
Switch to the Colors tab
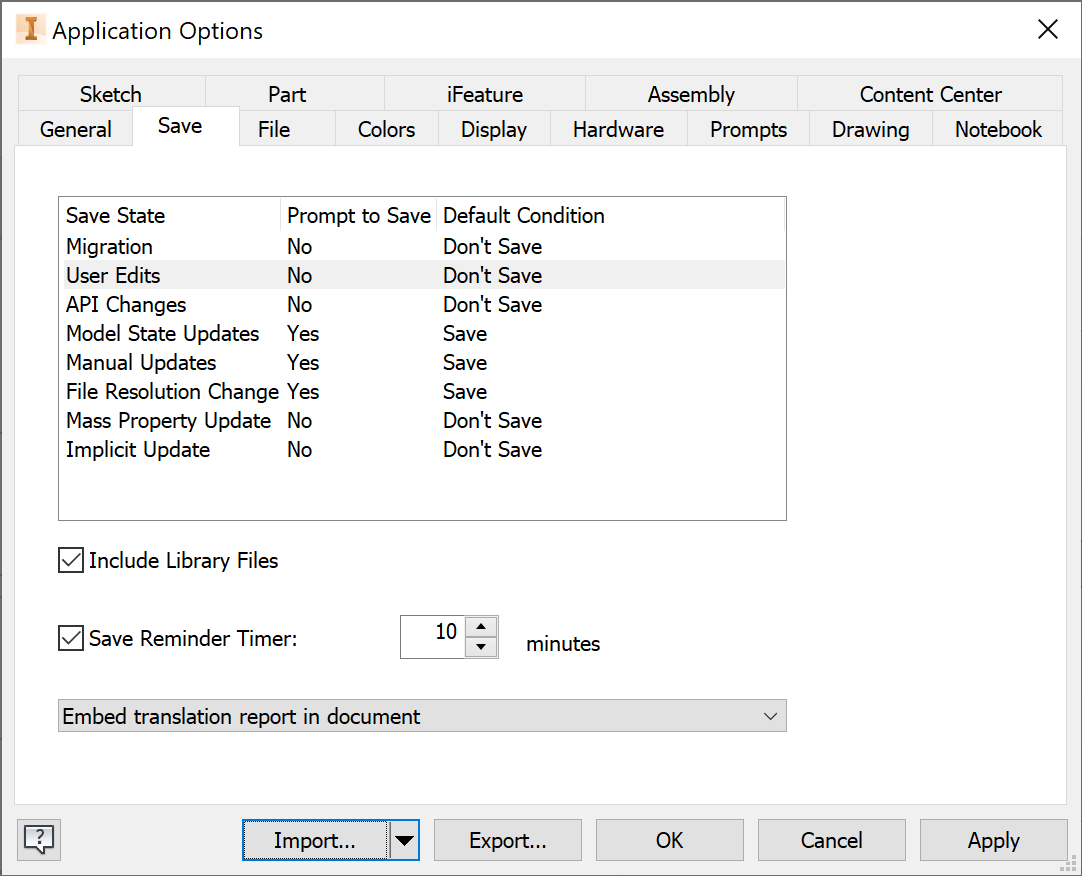386,130
